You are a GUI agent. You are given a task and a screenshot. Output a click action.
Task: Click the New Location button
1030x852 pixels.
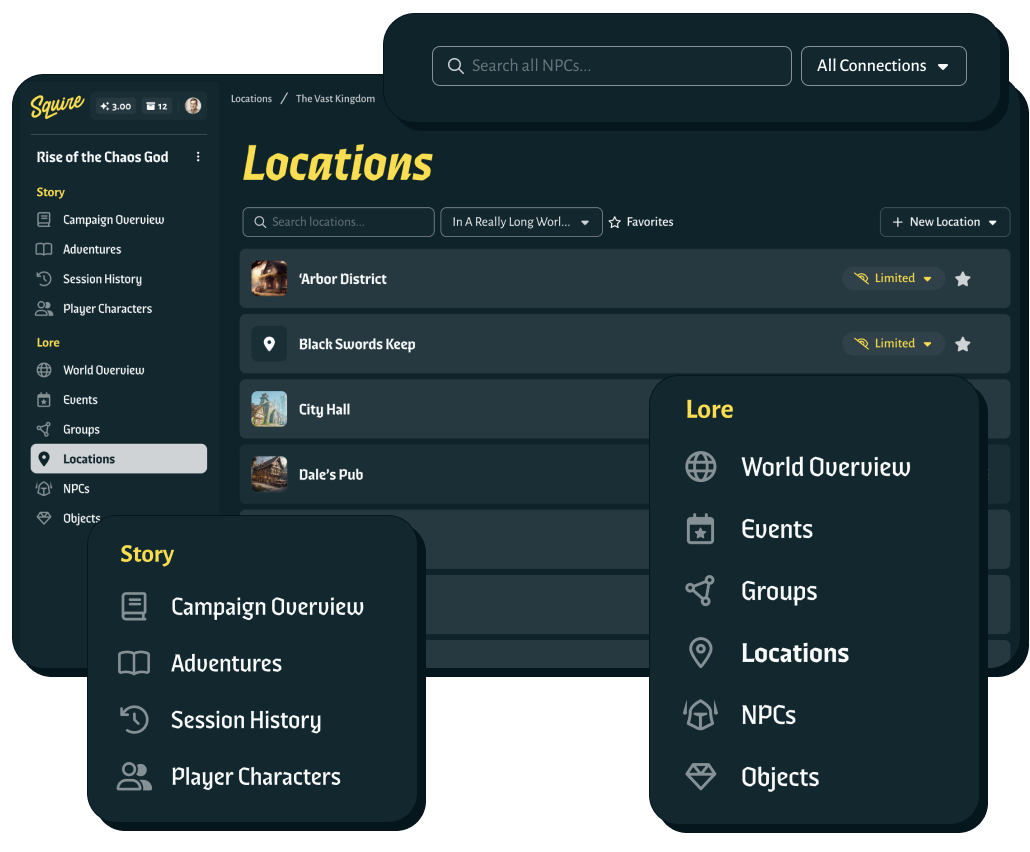pyautogui.click(x=944, y=222)
